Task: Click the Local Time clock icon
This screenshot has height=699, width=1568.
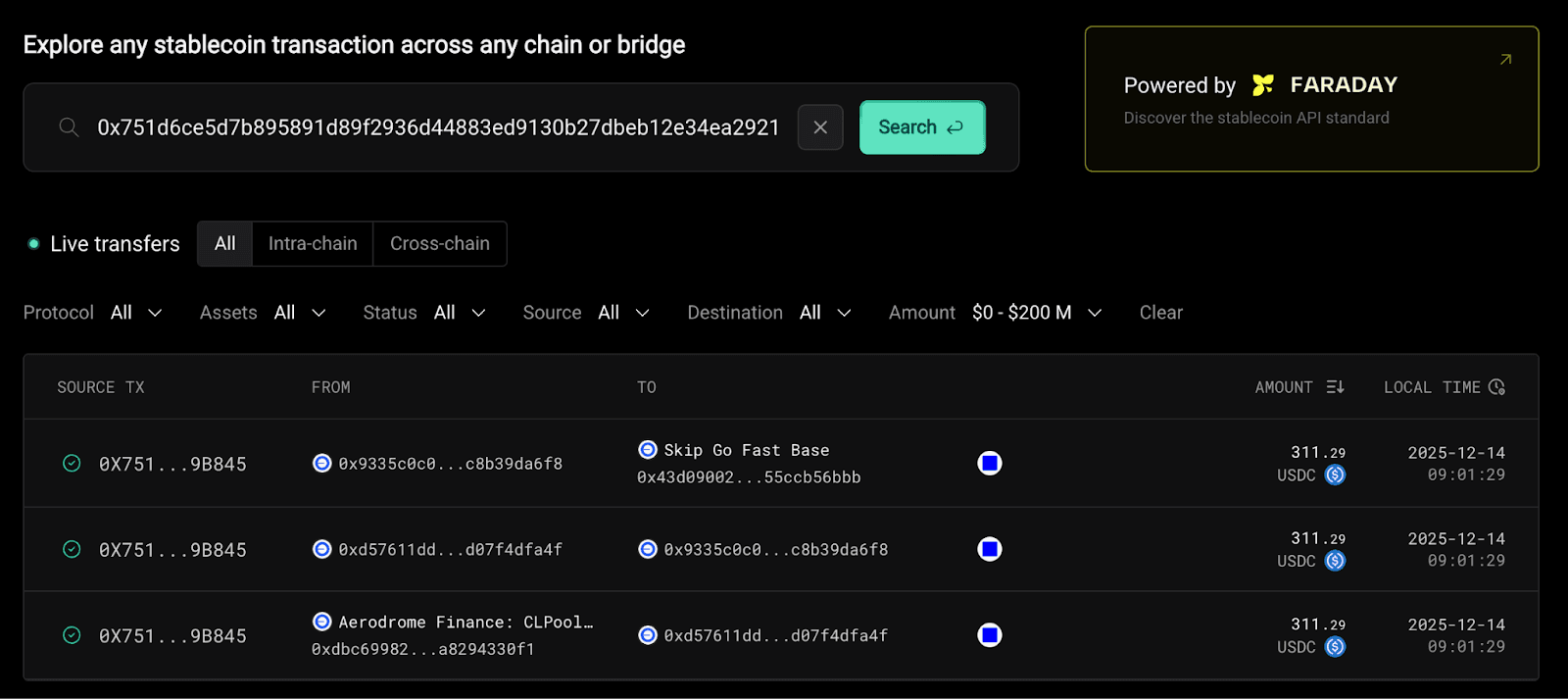Action: (1496, 387)
